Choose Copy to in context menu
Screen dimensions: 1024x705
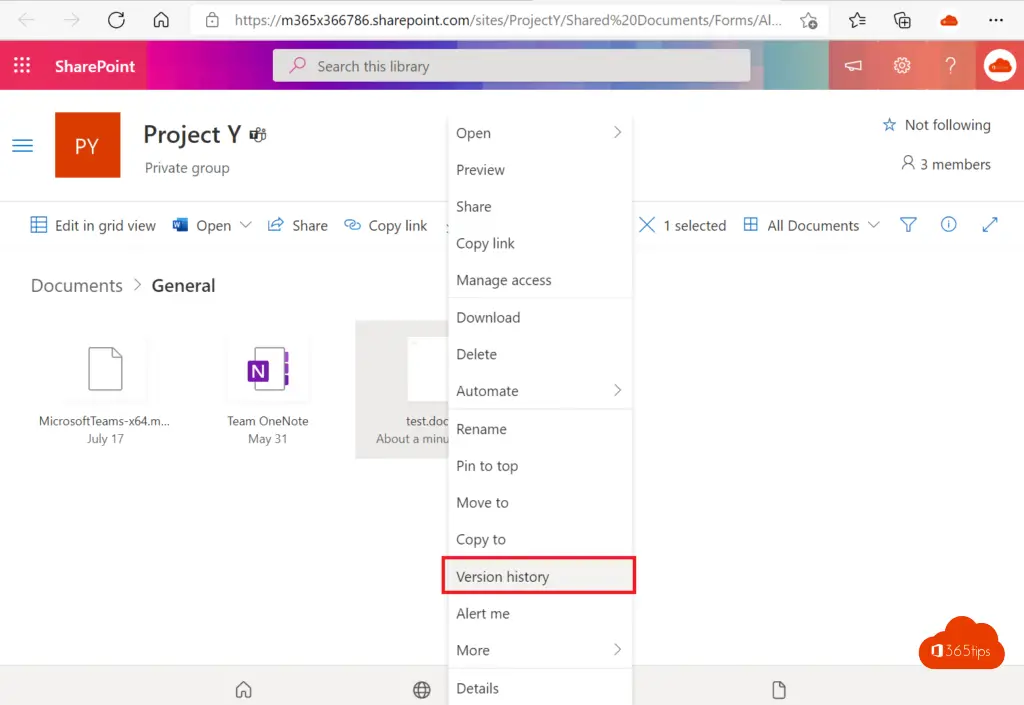(540, 539)
